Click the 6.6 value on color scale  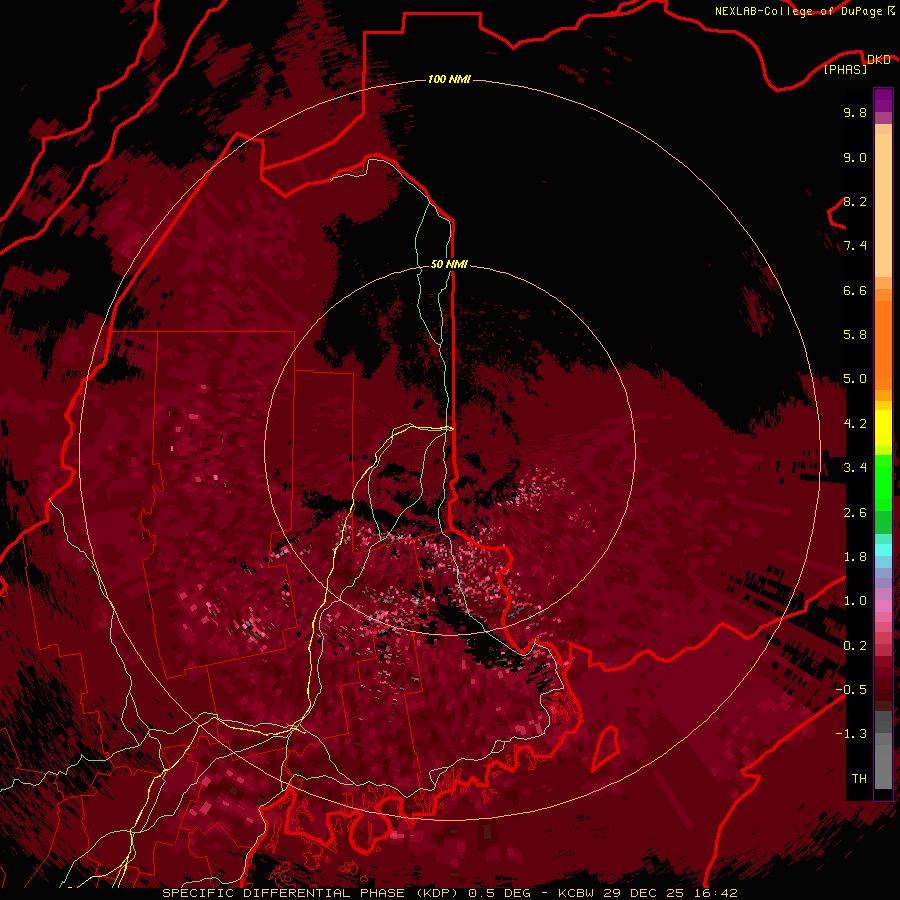click(855, 291)
